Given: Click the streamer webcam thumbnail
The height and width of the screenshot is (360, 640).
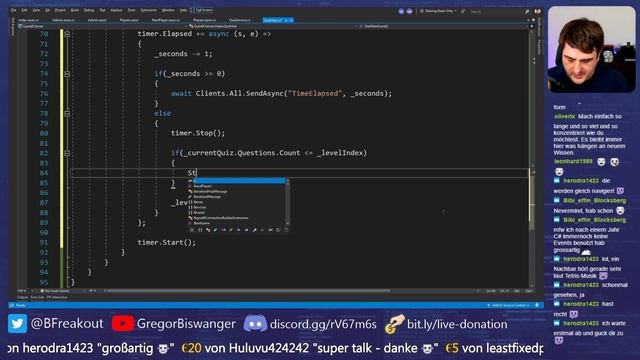Looking at the screenshot, I should [591, 49].
